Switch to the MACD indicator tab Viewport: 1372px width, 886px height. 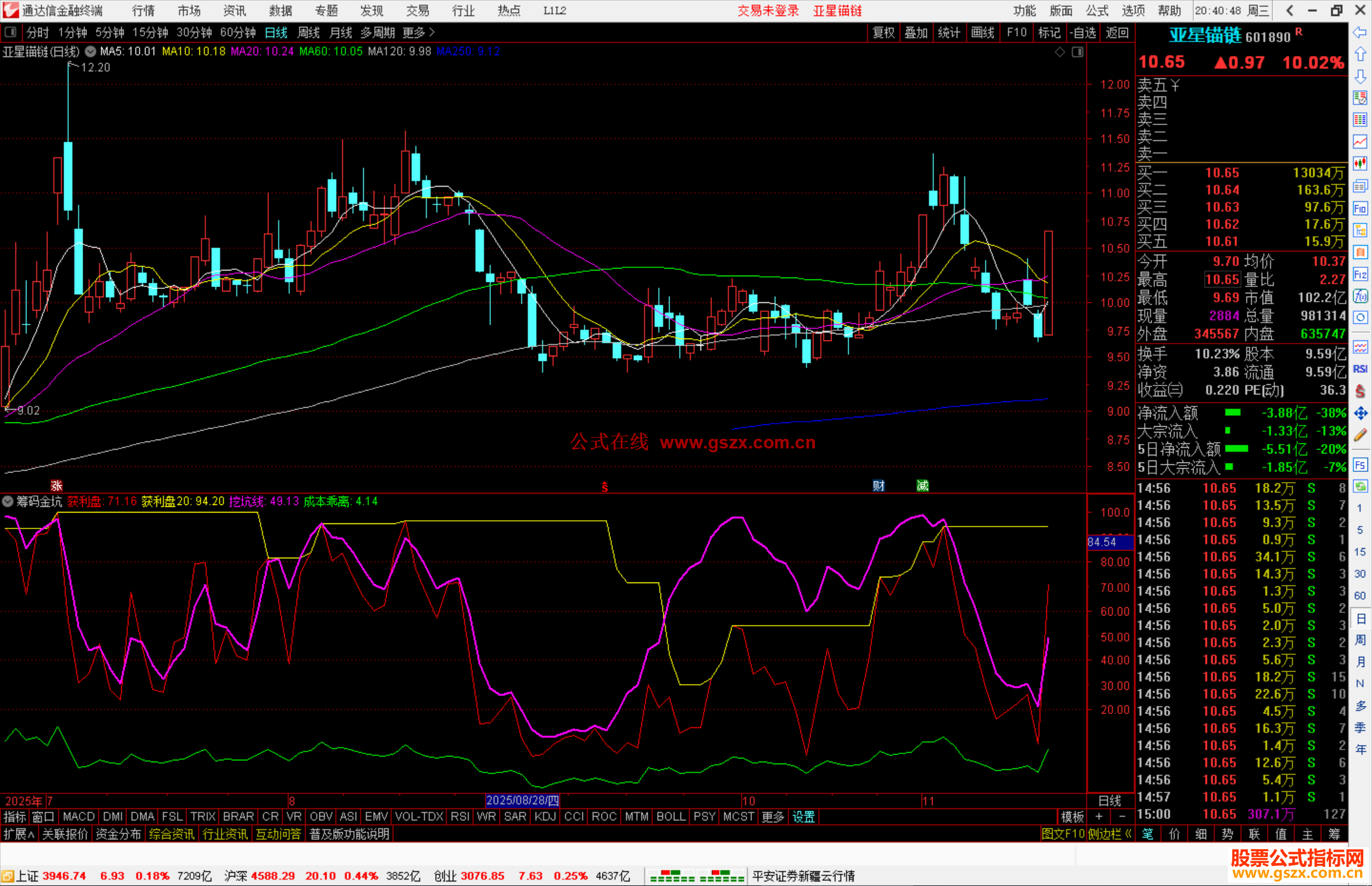[79, 817]
